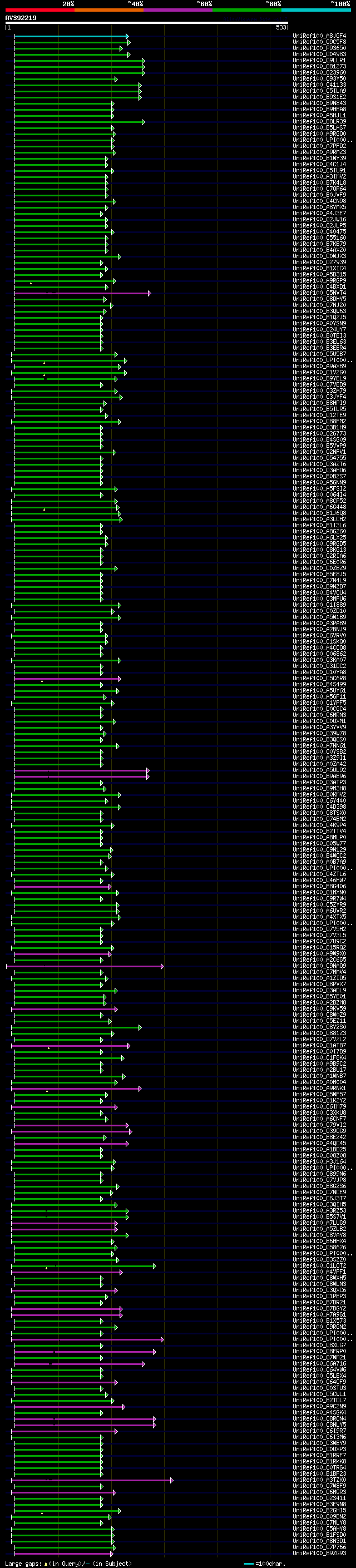Open hit UniRef100_Q41133
This screenshot has width=356, height=1568.
pyautogui.click(x=319, y=85)
